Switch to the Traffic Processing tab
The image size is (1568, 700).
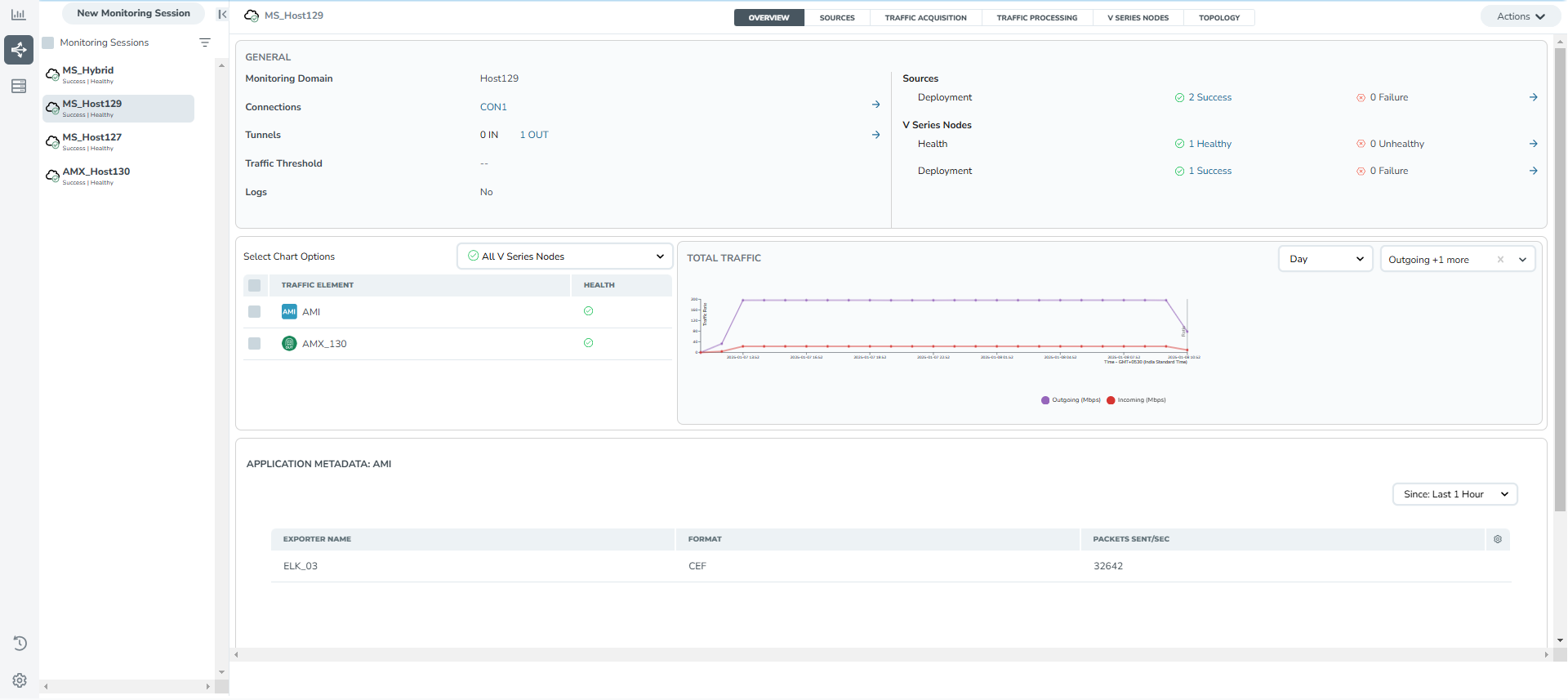1036,17
